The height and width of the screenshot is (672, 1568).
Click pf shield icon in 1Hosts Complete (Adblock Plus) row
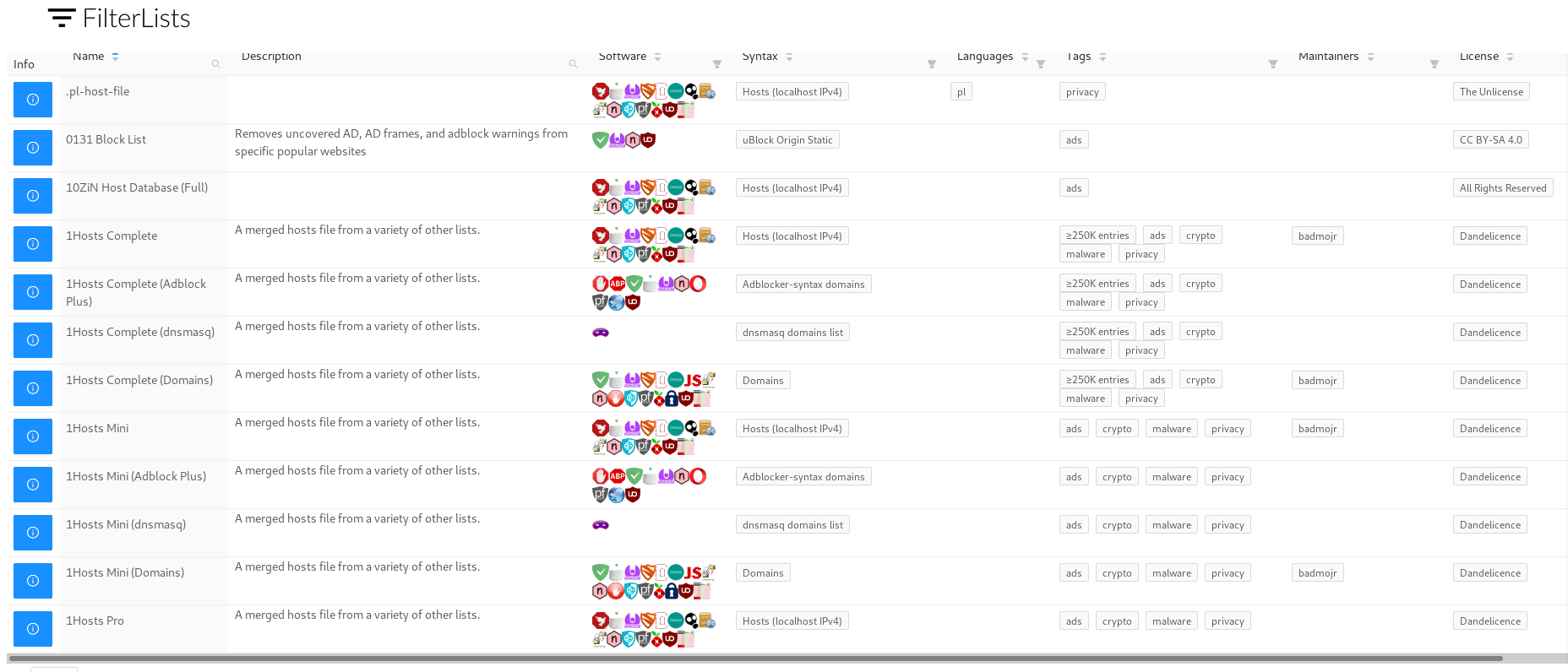tap(600, 302)
